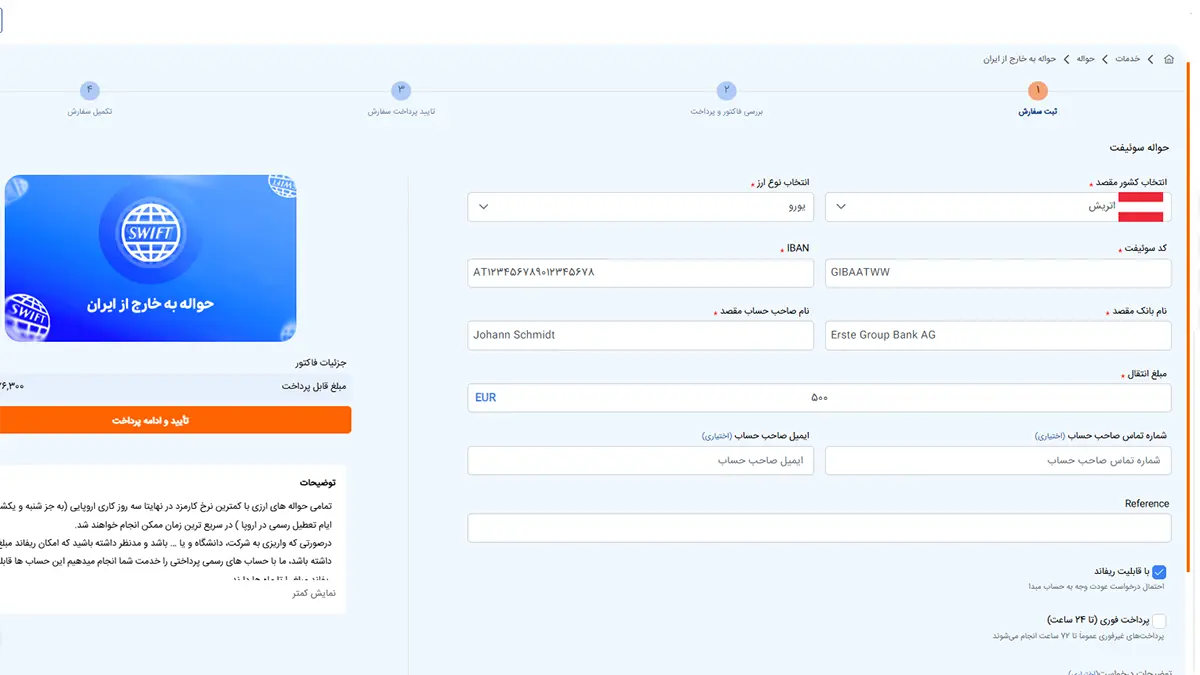Viewport: 1200px width, 675px height.
Task: Click step 2 circle بررسی فاکتور و پرداخت
Action: coord(726,91)
